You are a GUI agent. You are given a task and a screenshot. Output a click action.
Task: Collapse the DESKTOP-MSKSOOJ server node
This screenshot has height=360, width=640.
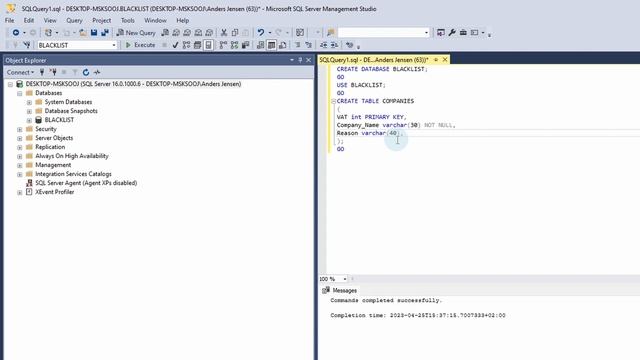pyautogui.click(x=10, y=84)
